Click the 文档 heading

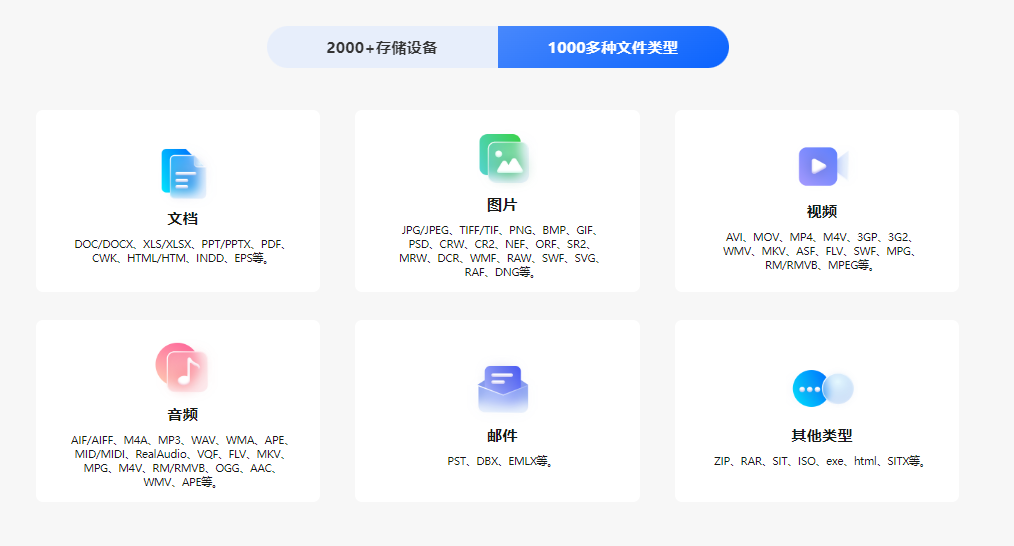tap(183, 219)
